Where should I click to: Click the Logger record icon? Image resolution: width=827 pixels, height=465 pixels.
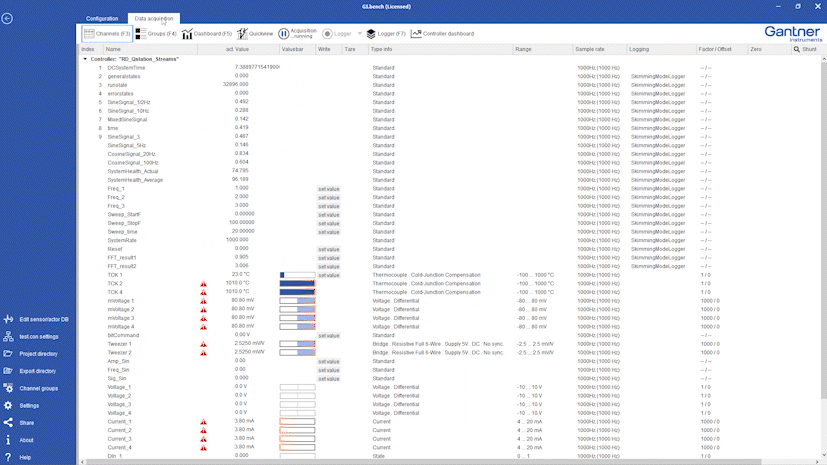point(327,34)
